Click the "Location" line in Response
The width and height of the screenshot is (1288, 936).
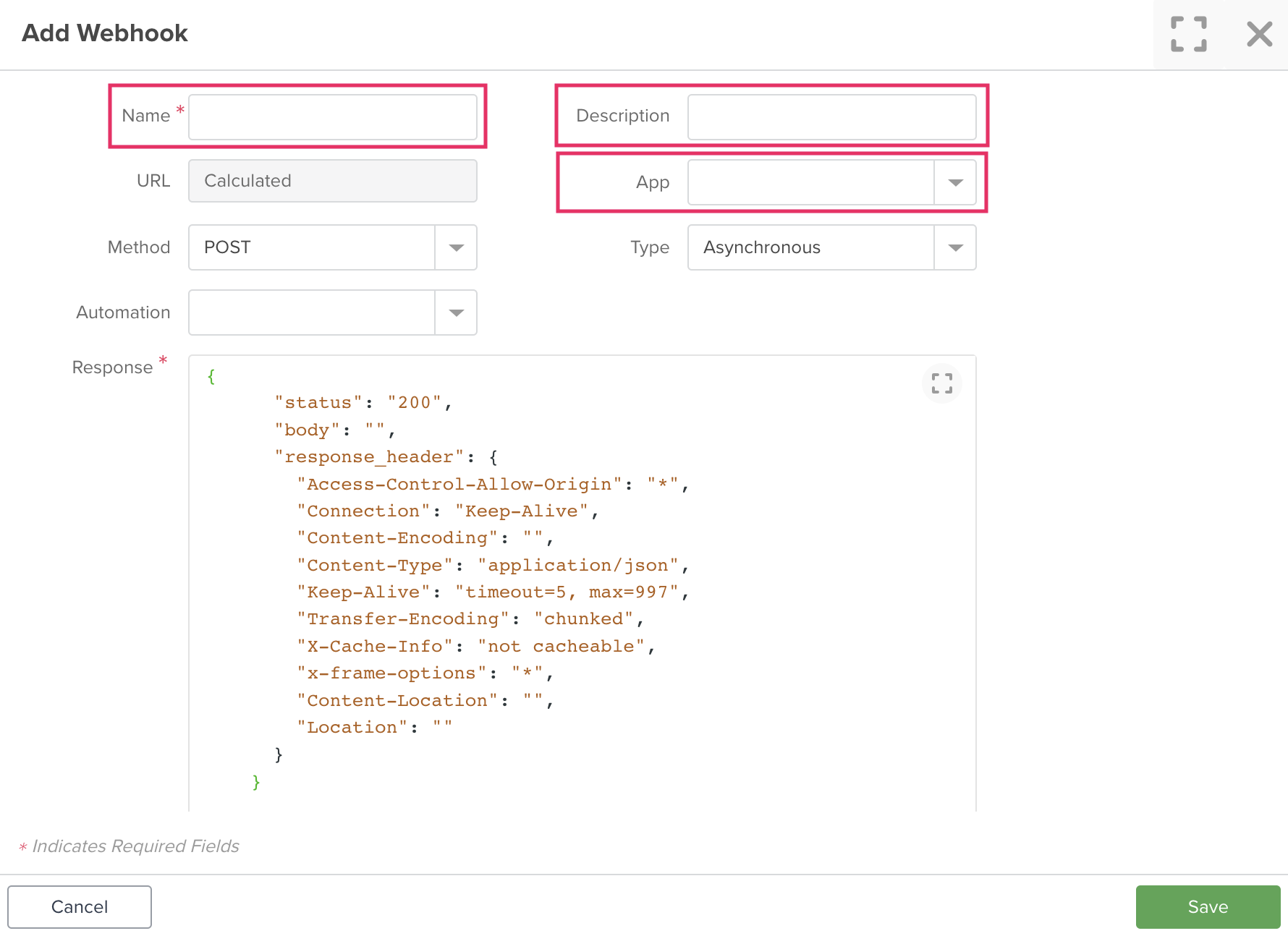point(375,728)
